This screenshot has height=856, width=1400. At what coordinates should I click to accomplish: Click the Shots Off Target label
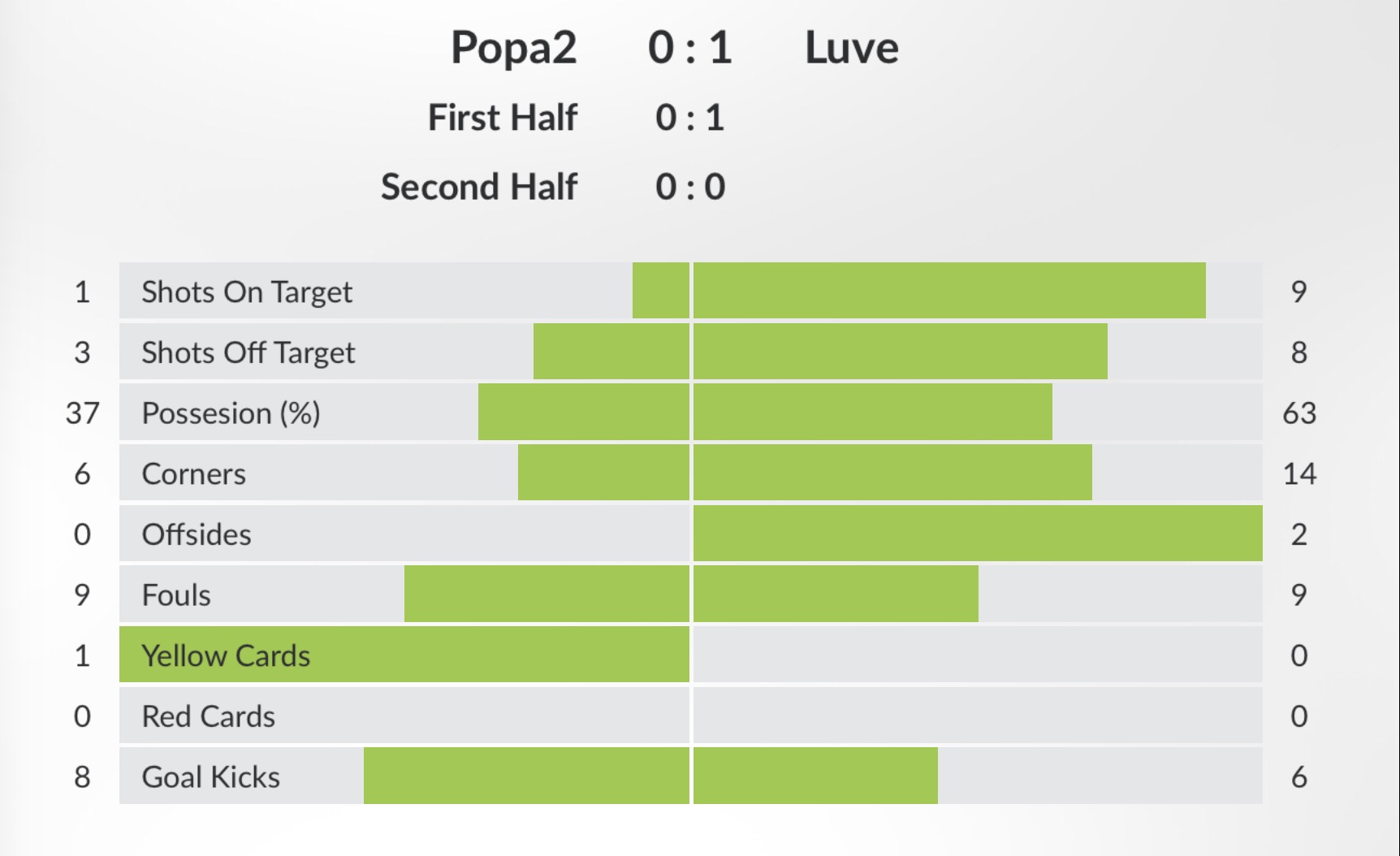click(x=248, y=352)
